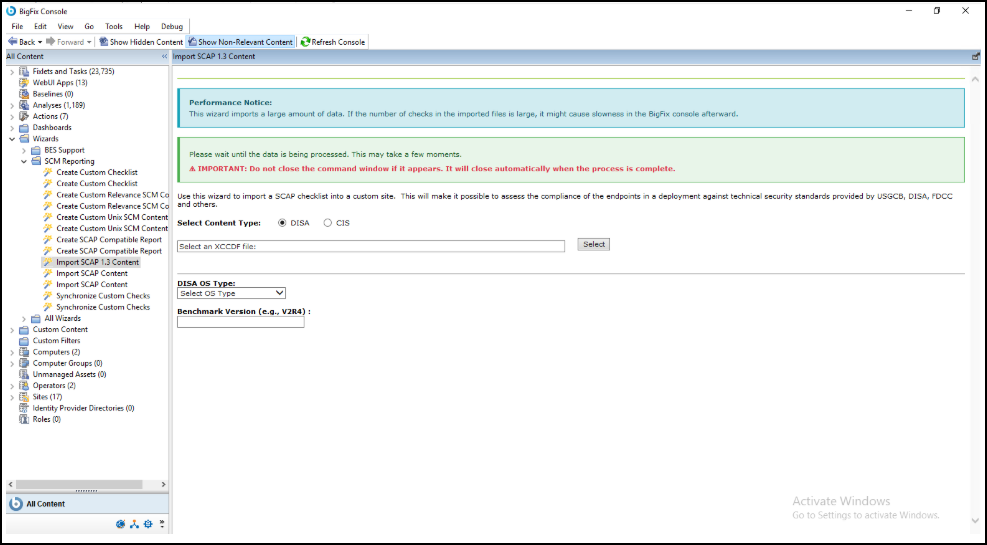Open the Select OS Type dropdown

pyautogui.click(x=231, y=293)
